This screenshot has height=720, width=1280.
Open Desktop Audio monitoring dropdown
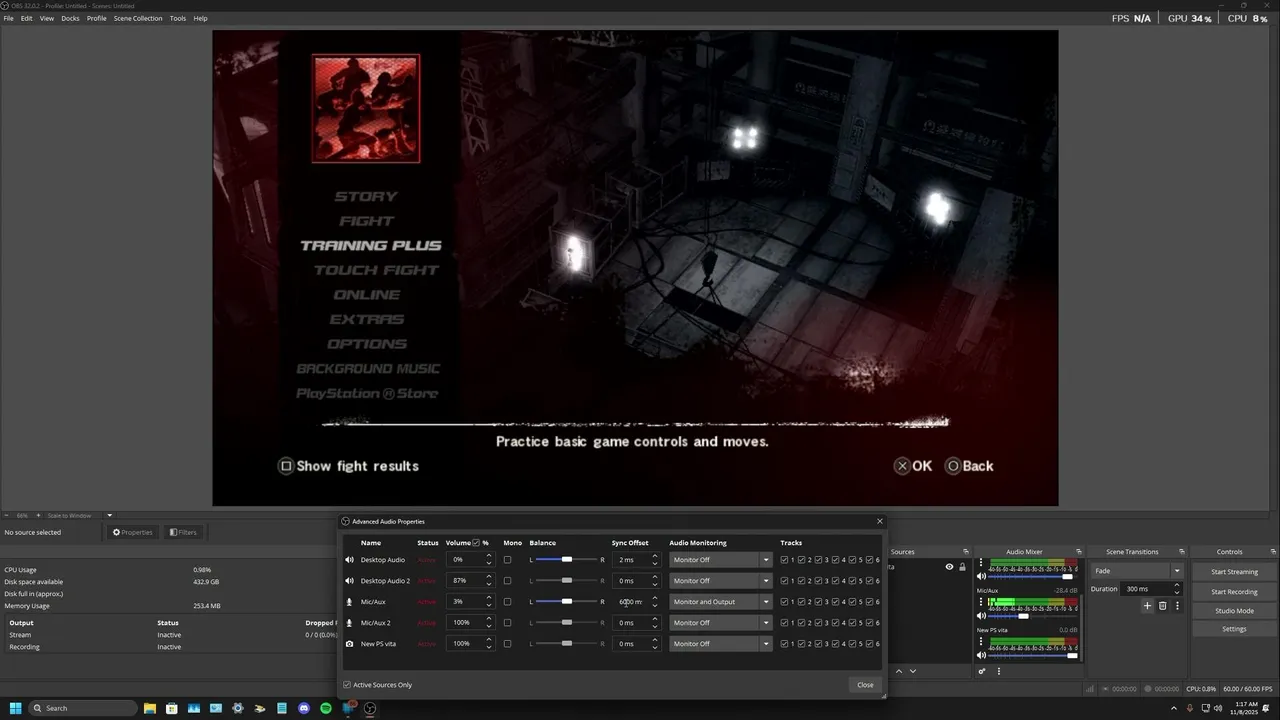[x=721, y=560]
